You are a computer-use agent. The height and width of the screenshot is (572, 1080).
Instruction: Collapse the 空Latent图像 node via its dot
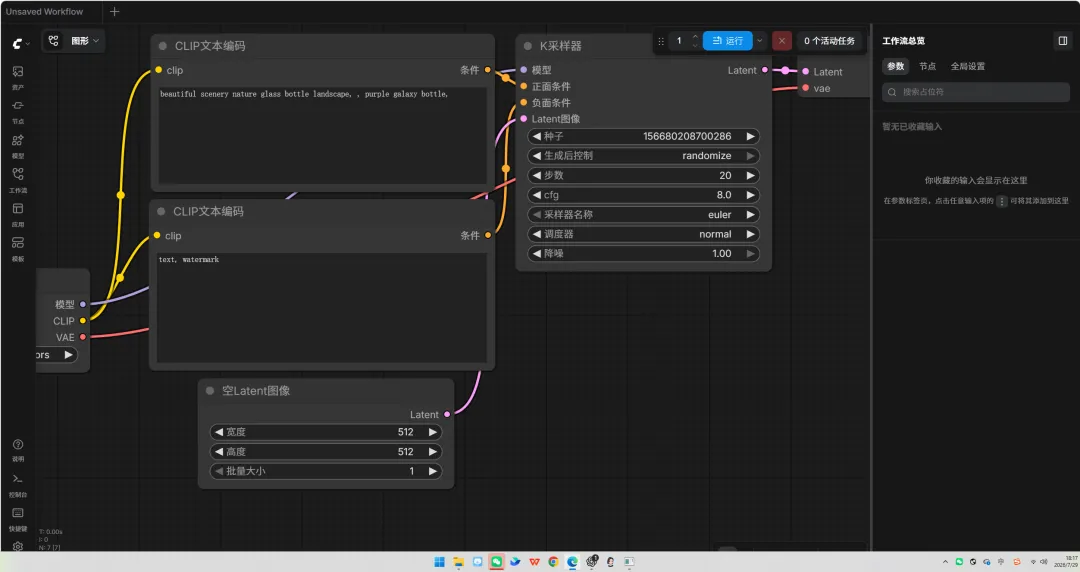click(210, 391)
